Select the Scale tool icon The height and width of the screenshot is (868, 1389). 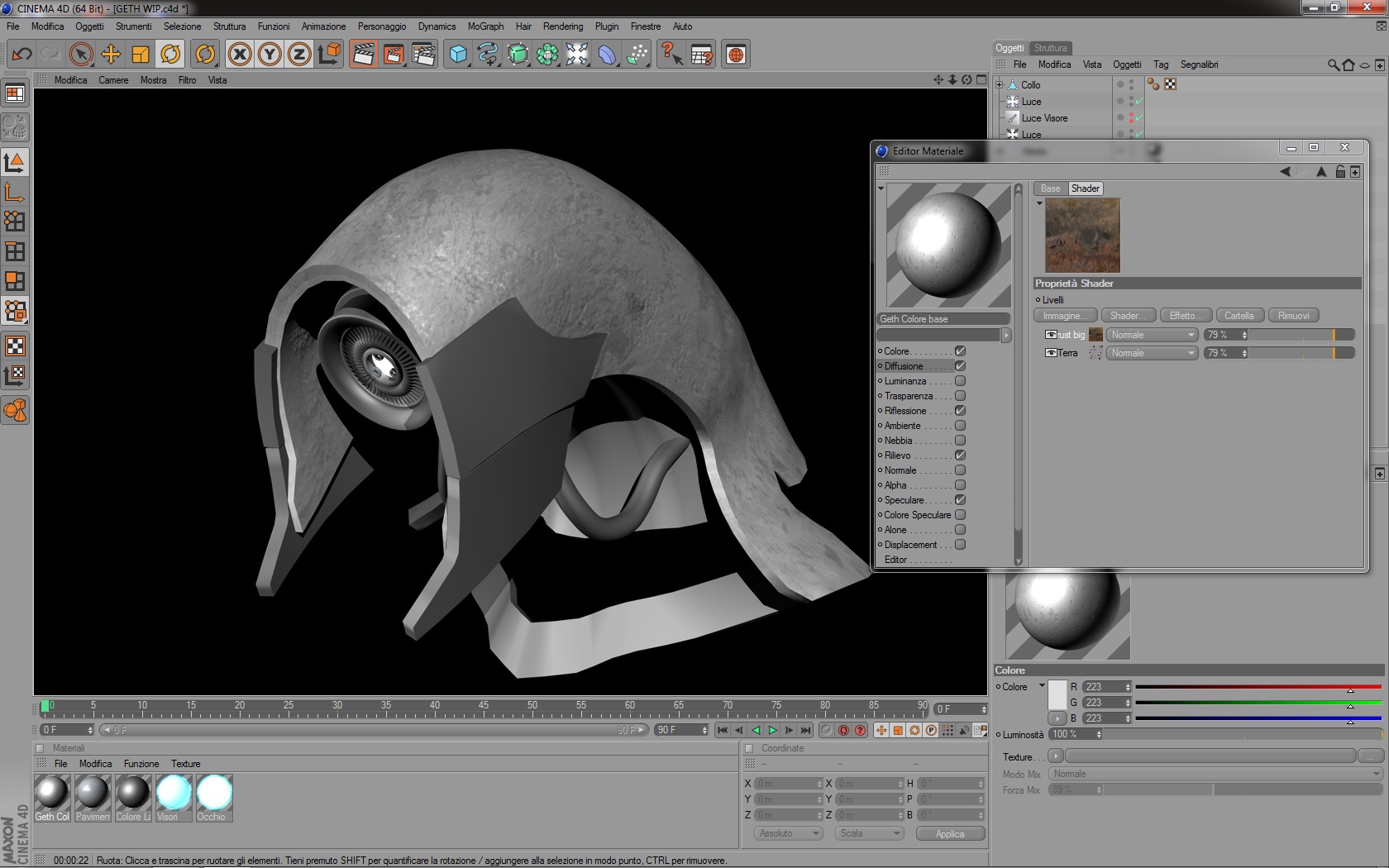[141, 55]
